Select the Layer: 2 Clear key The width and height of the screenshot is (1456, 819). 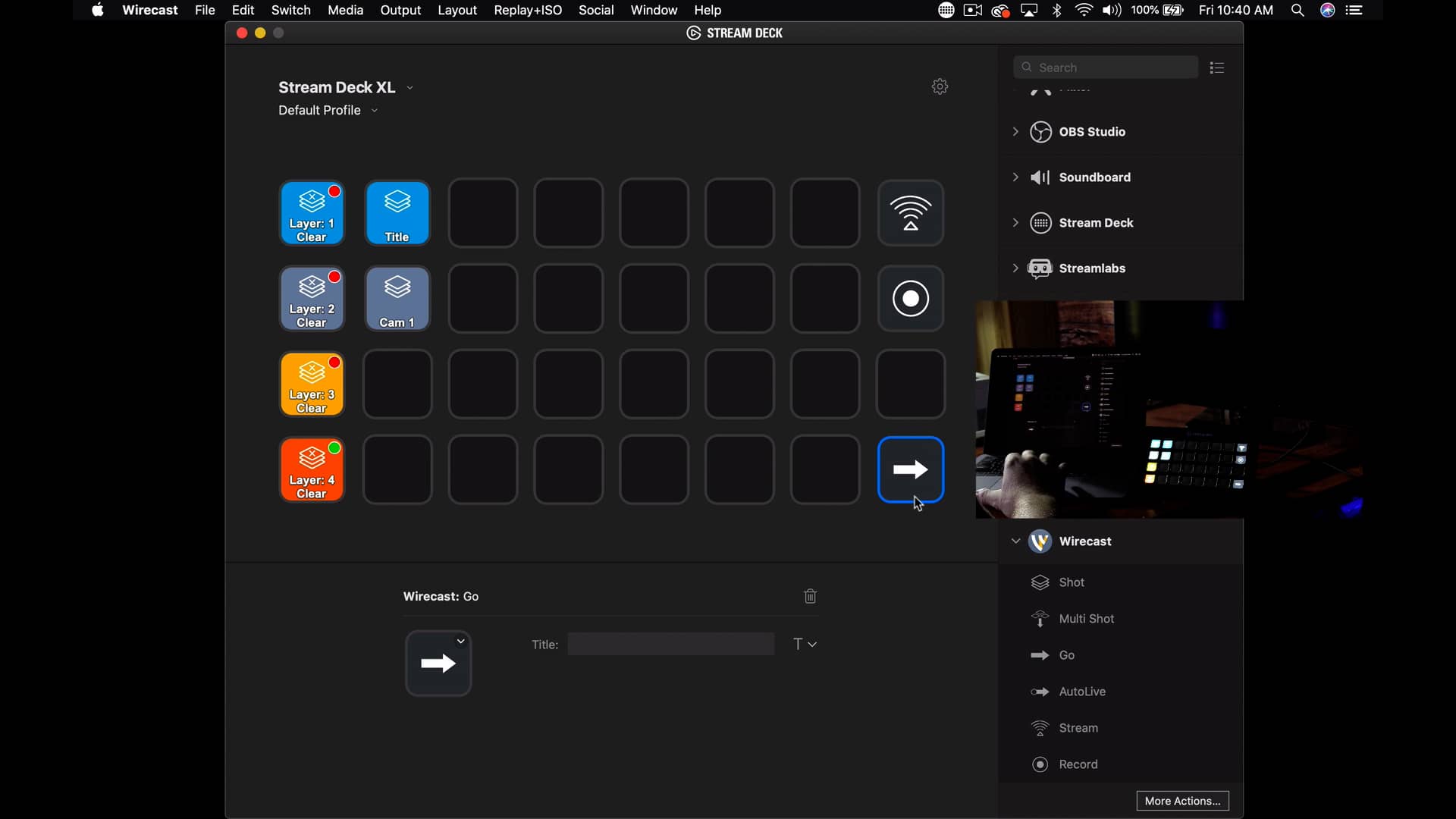coord(312,299)
